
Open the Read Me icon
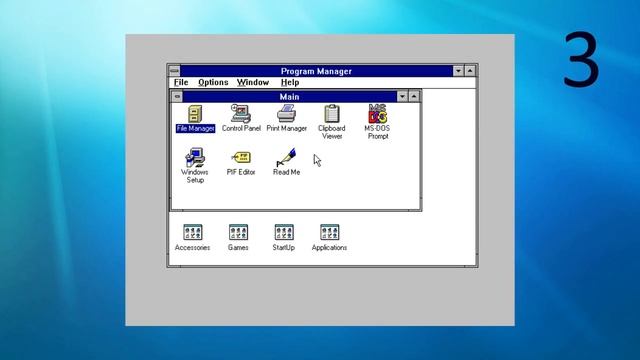[287, 158]
